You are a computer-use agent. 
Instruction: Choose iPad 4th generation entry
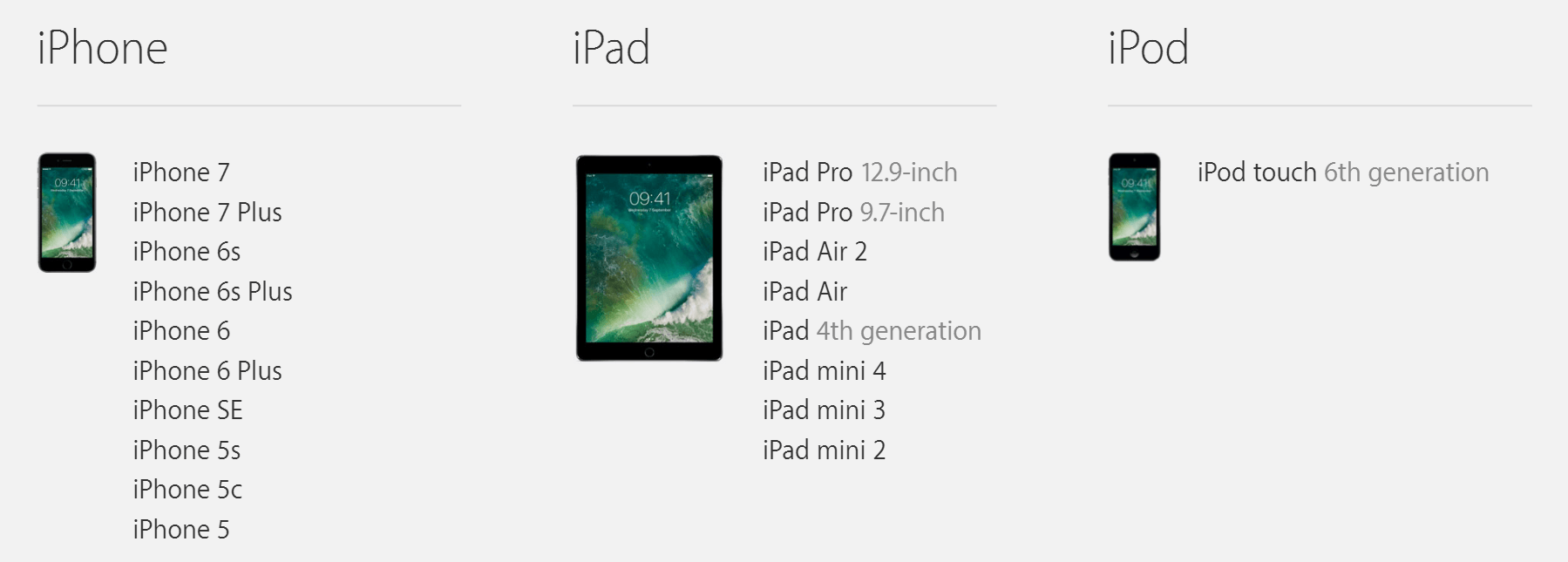[x=872, y=331]
